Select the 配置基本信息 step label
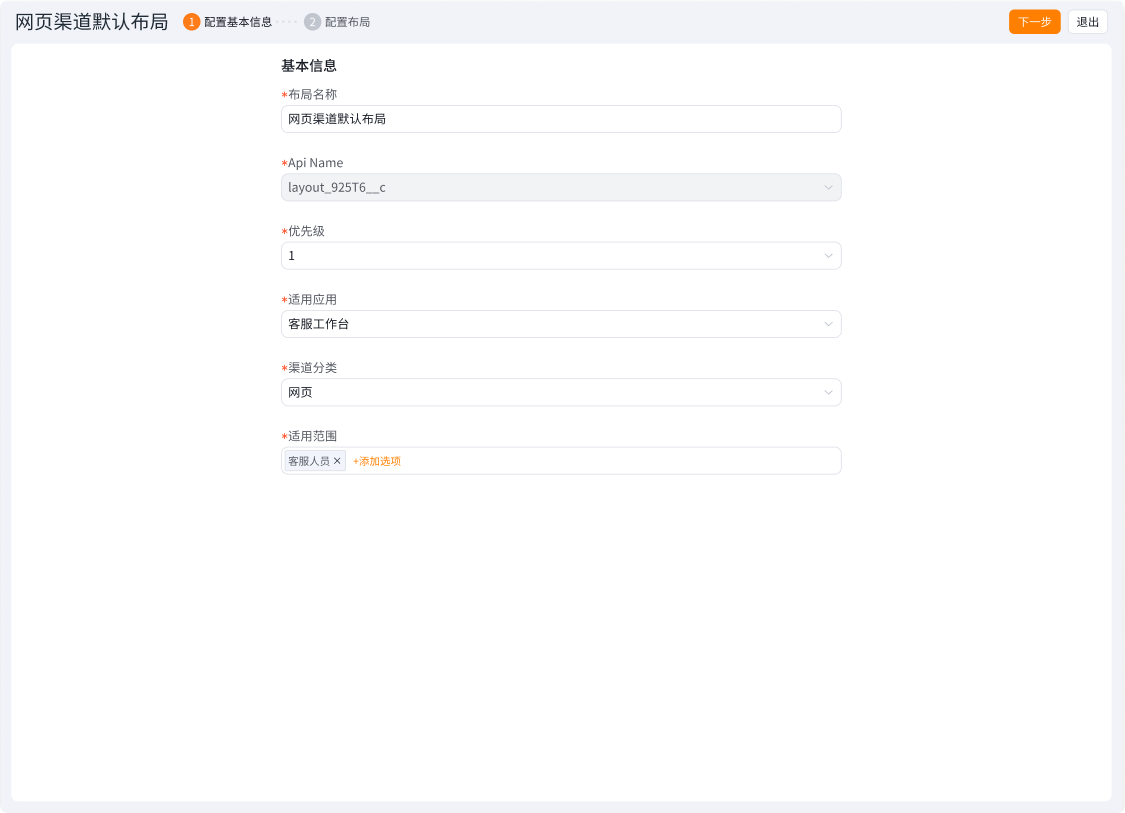Image resolution: width=1125 pixels, height=813 pixels. point(238,22)
